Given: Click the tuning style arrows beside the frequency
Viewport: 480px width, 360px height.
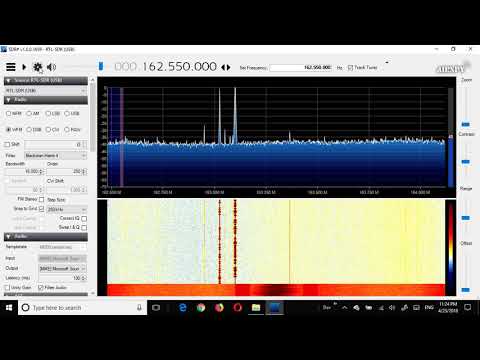Looking at the screenshot, I should click(x=226, y=67).
